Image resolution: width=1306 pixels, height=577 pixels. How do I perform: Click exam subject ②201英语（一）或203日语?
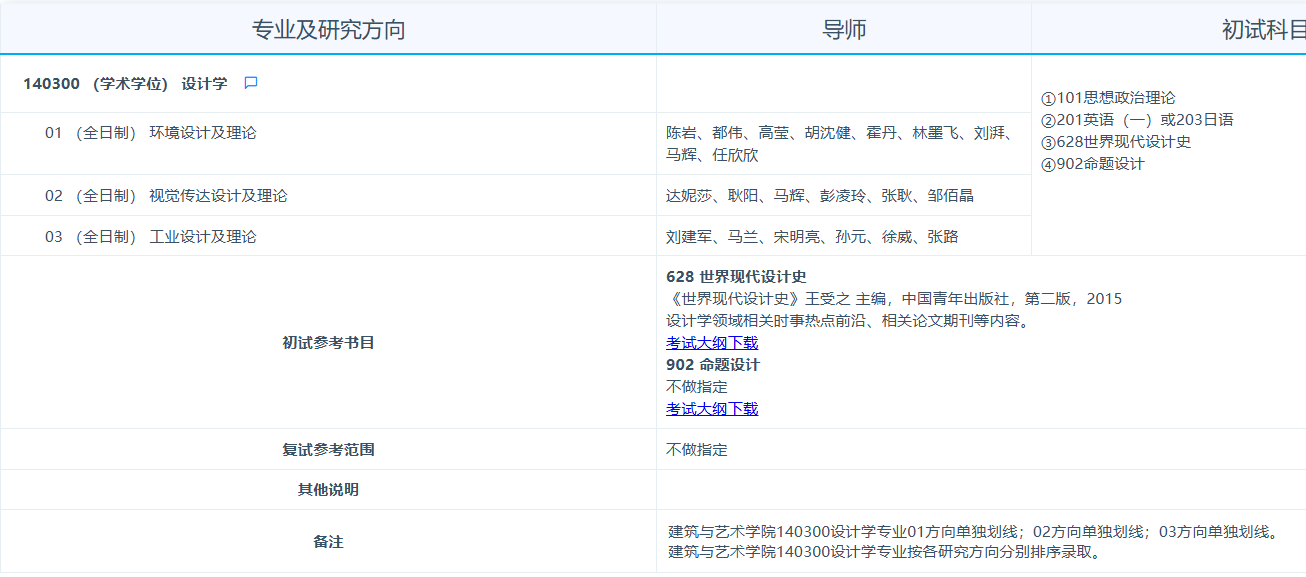point(1137,120)
